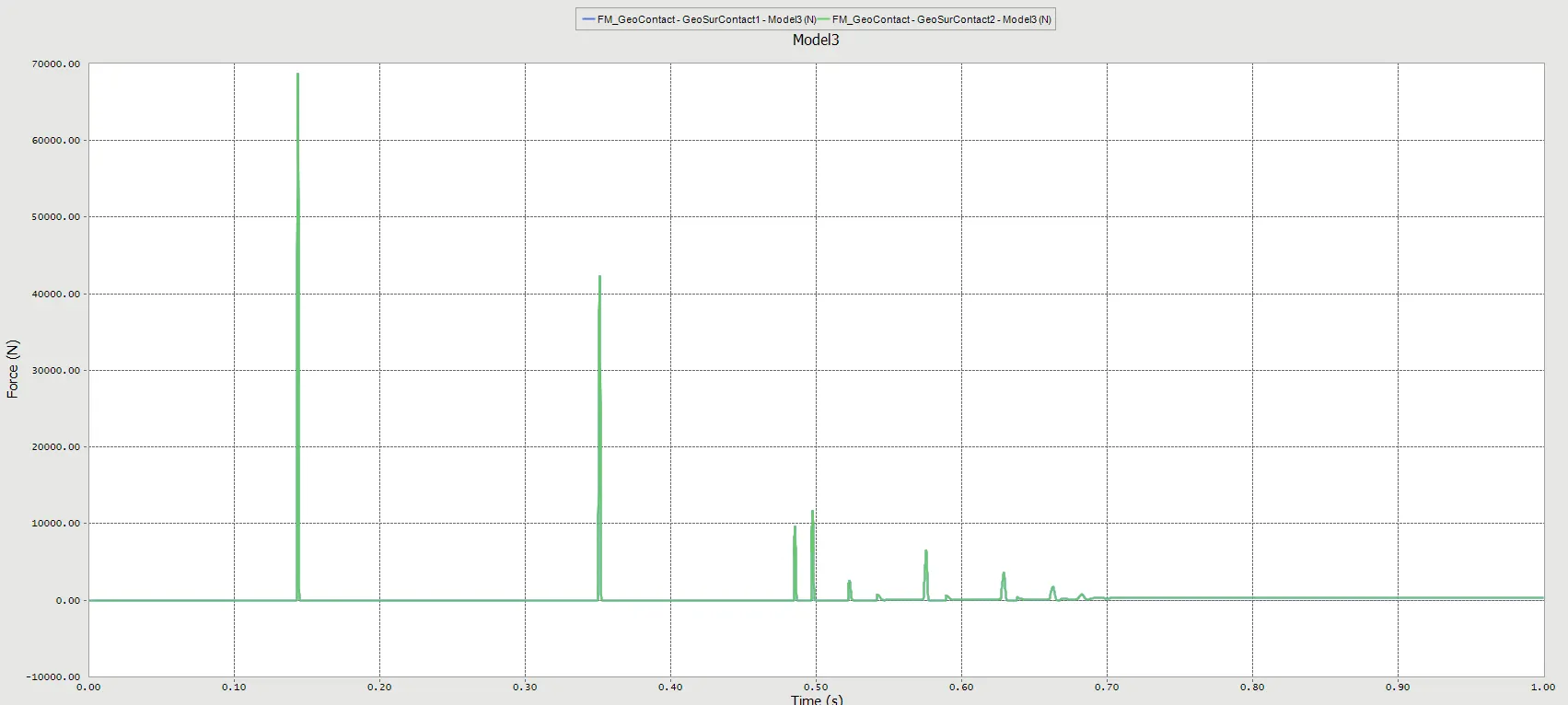Click the 20000.00 force axis value
1568x705 pixels.
click(x=56, y=447)
